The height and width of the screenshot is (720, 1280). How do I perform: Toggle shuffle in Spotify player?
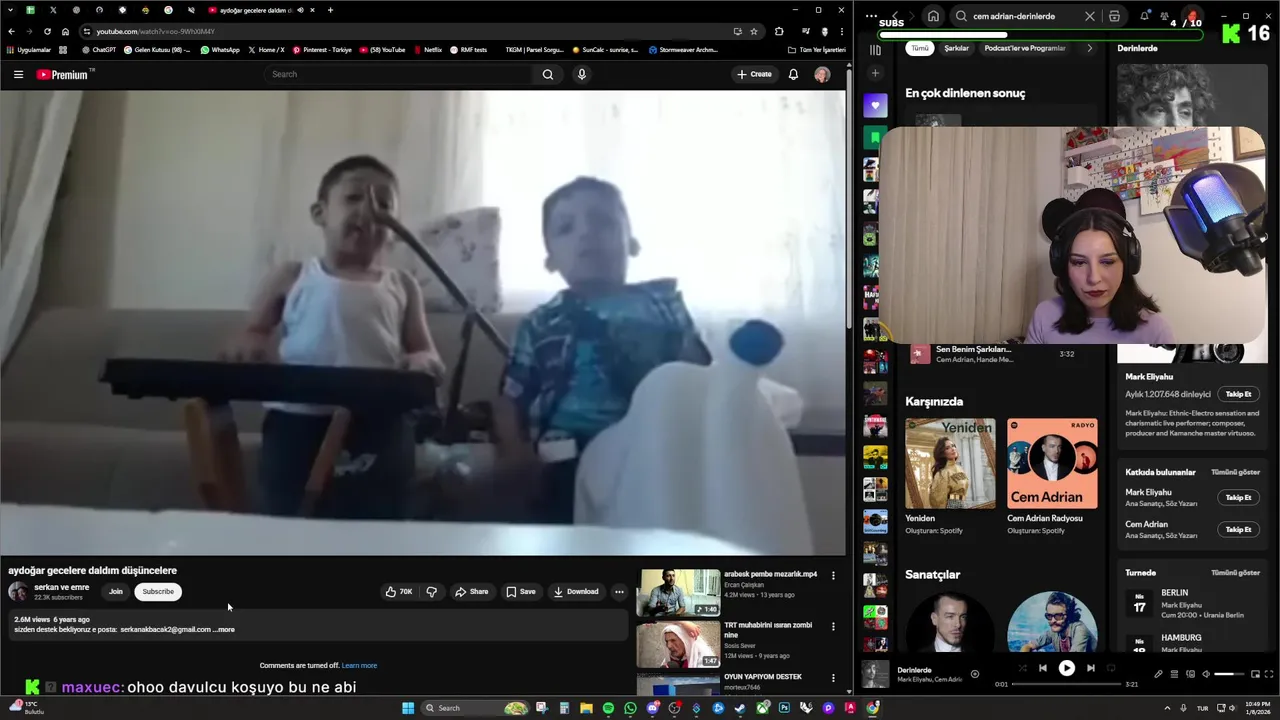pos(1022,668)
